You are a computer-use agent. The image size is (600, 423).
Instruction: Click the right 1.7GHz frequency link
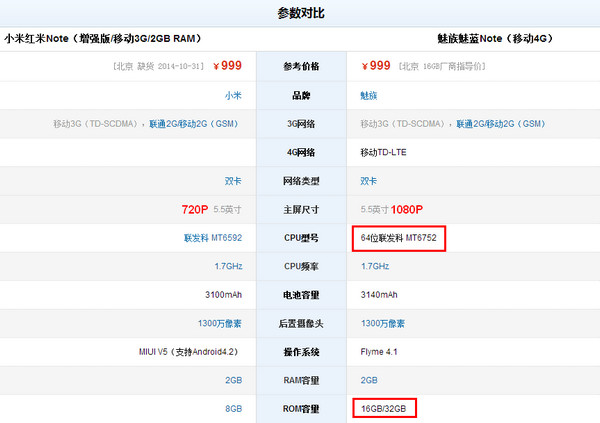click(375, 266)
